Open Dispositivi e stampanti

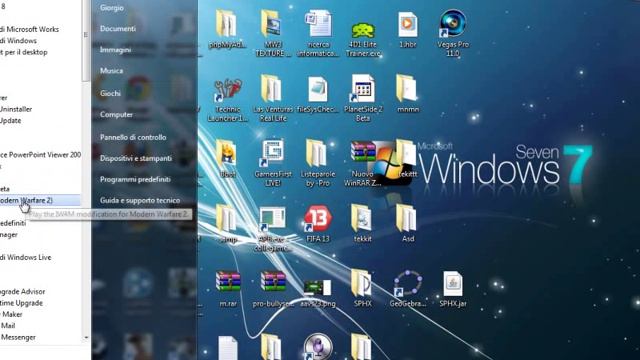[136, 158]
